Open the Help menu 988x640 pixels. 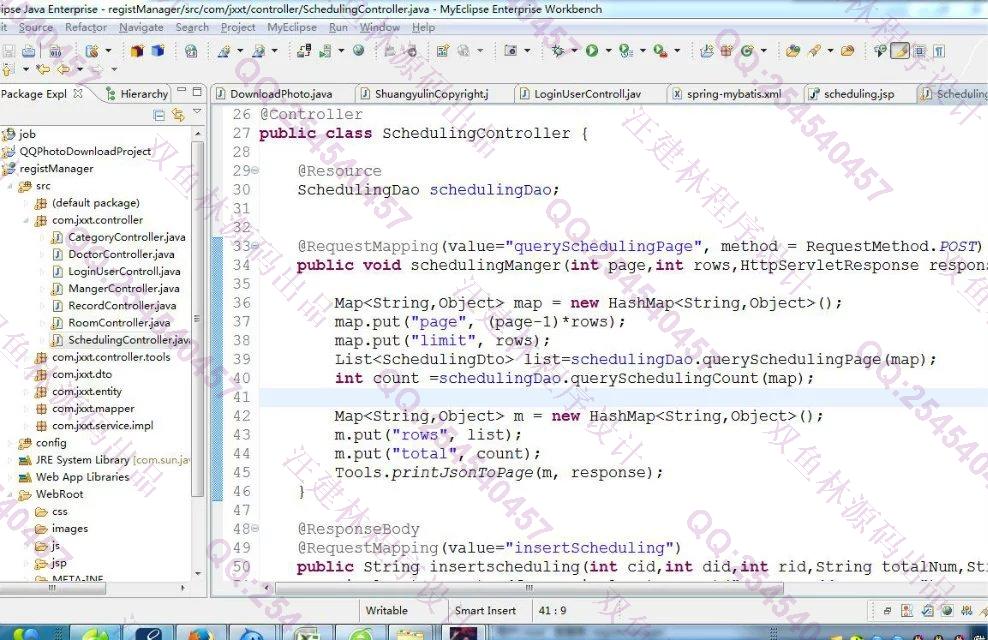(x=423, y=27)
